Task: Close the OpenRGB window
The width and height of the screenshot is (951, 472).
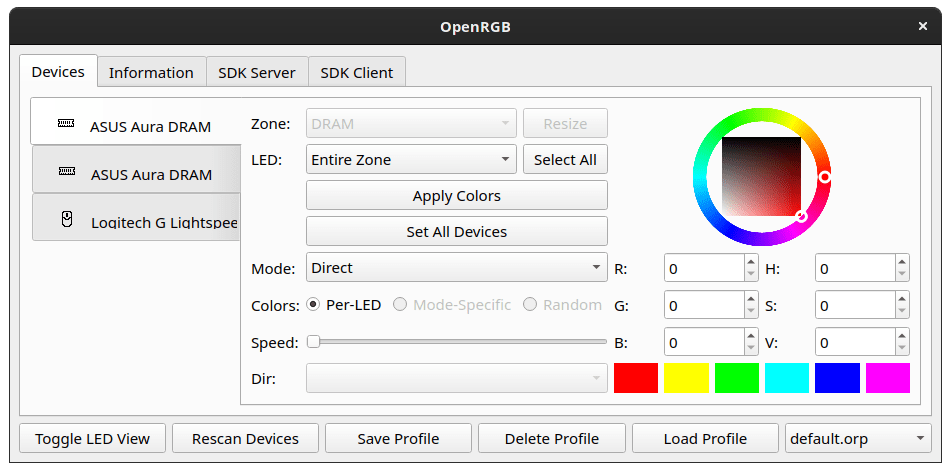Action: point(922,26)
